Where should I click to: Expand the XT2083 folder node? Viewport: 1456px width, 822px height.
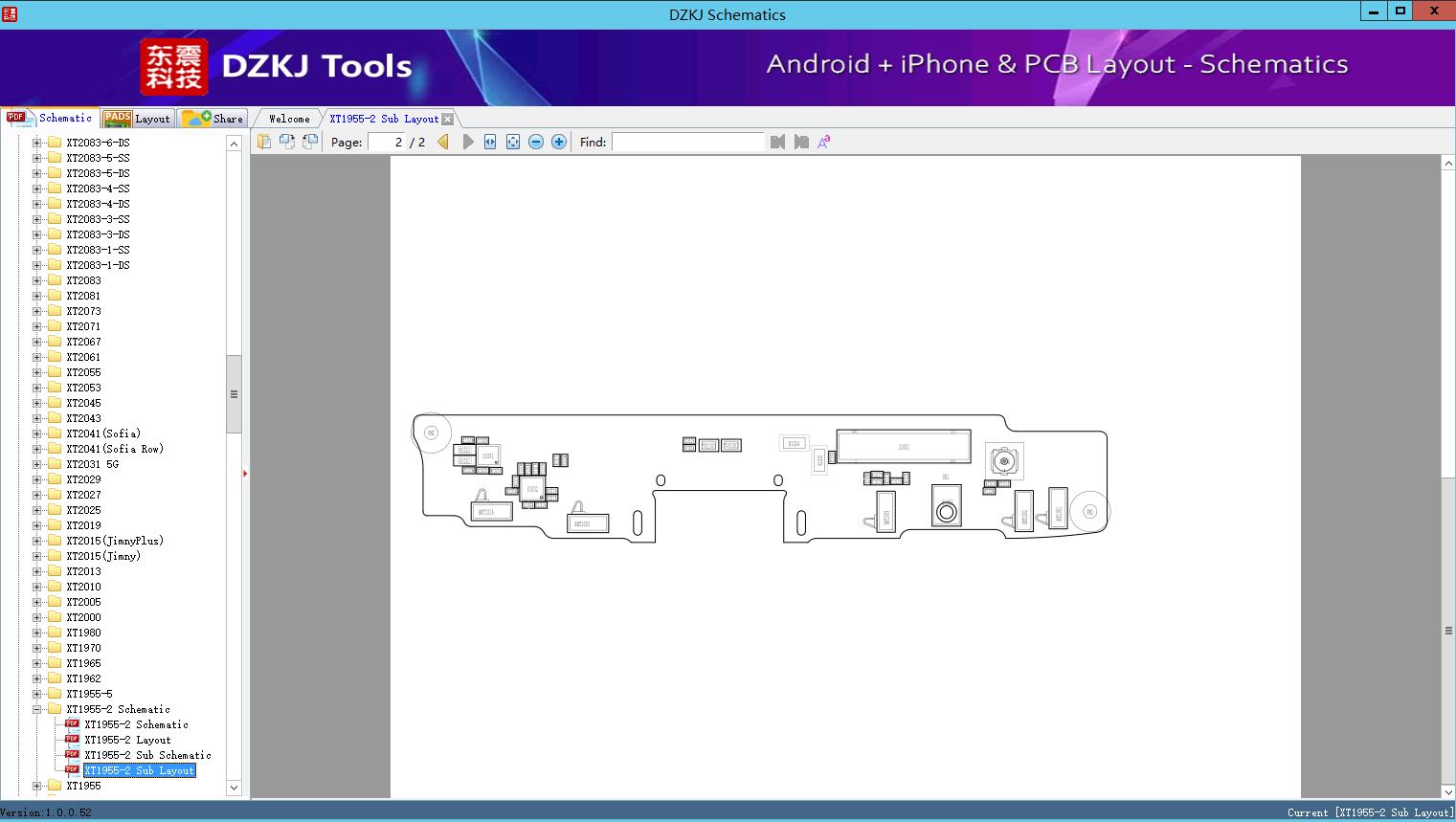pos(37,280)
